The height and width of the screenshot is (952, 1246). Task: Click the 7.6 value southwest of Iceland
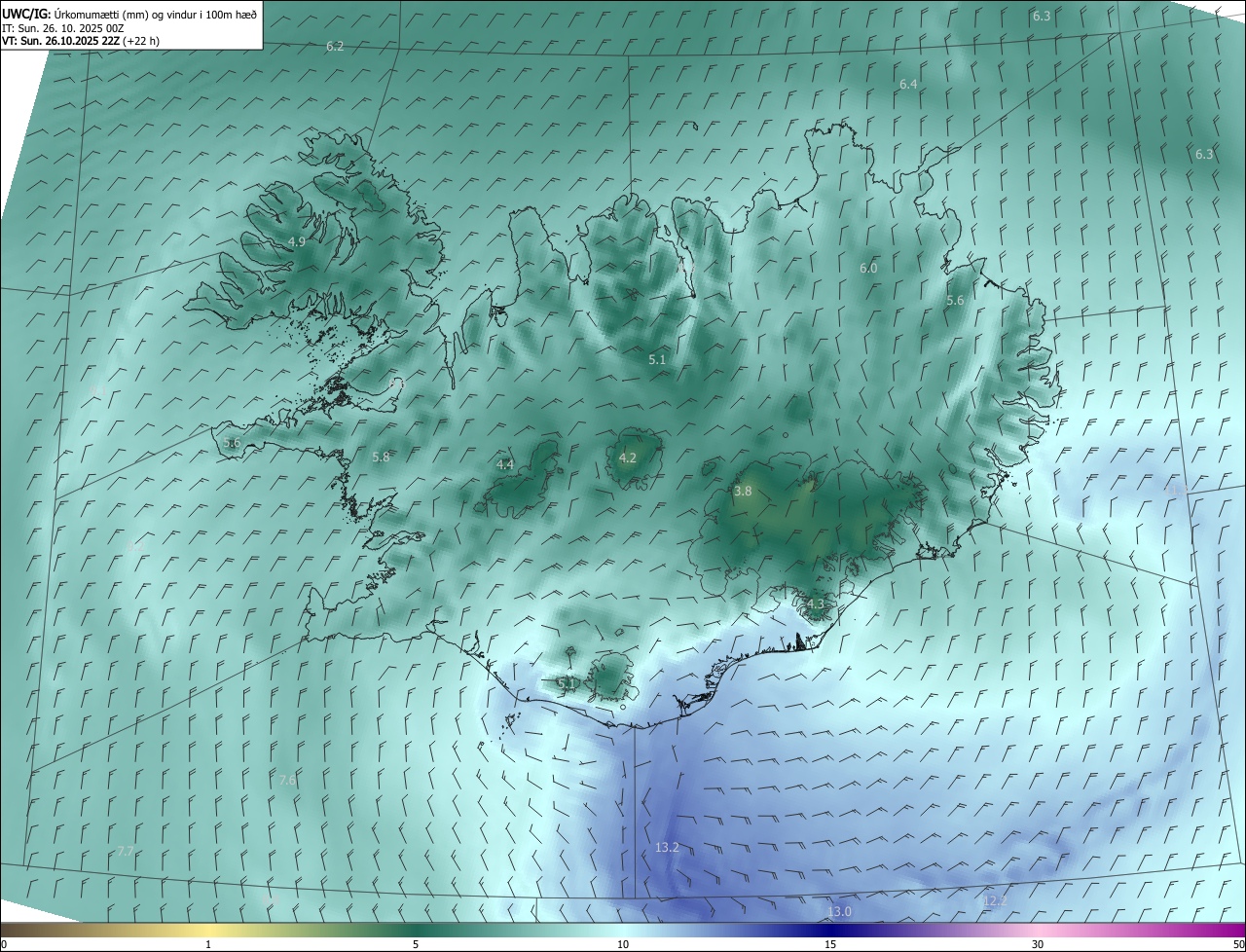(287, 780)
